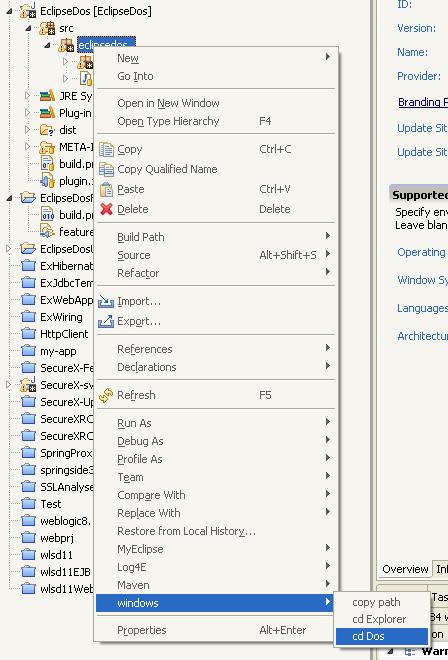
Task: Open the Source submenu
Action: pos(216,255)
